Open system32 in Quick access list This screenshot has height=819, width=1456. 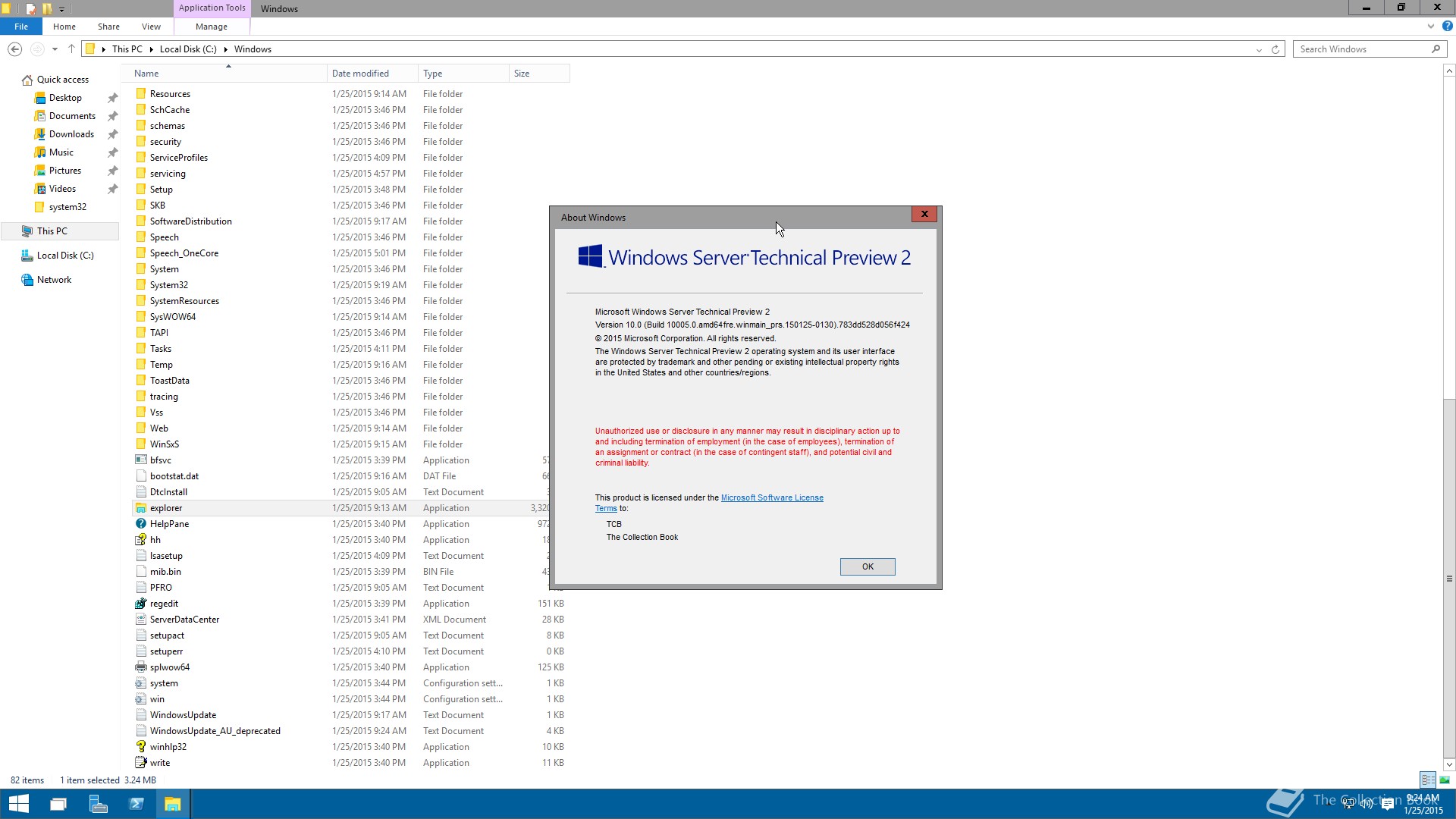click(67, 207)
